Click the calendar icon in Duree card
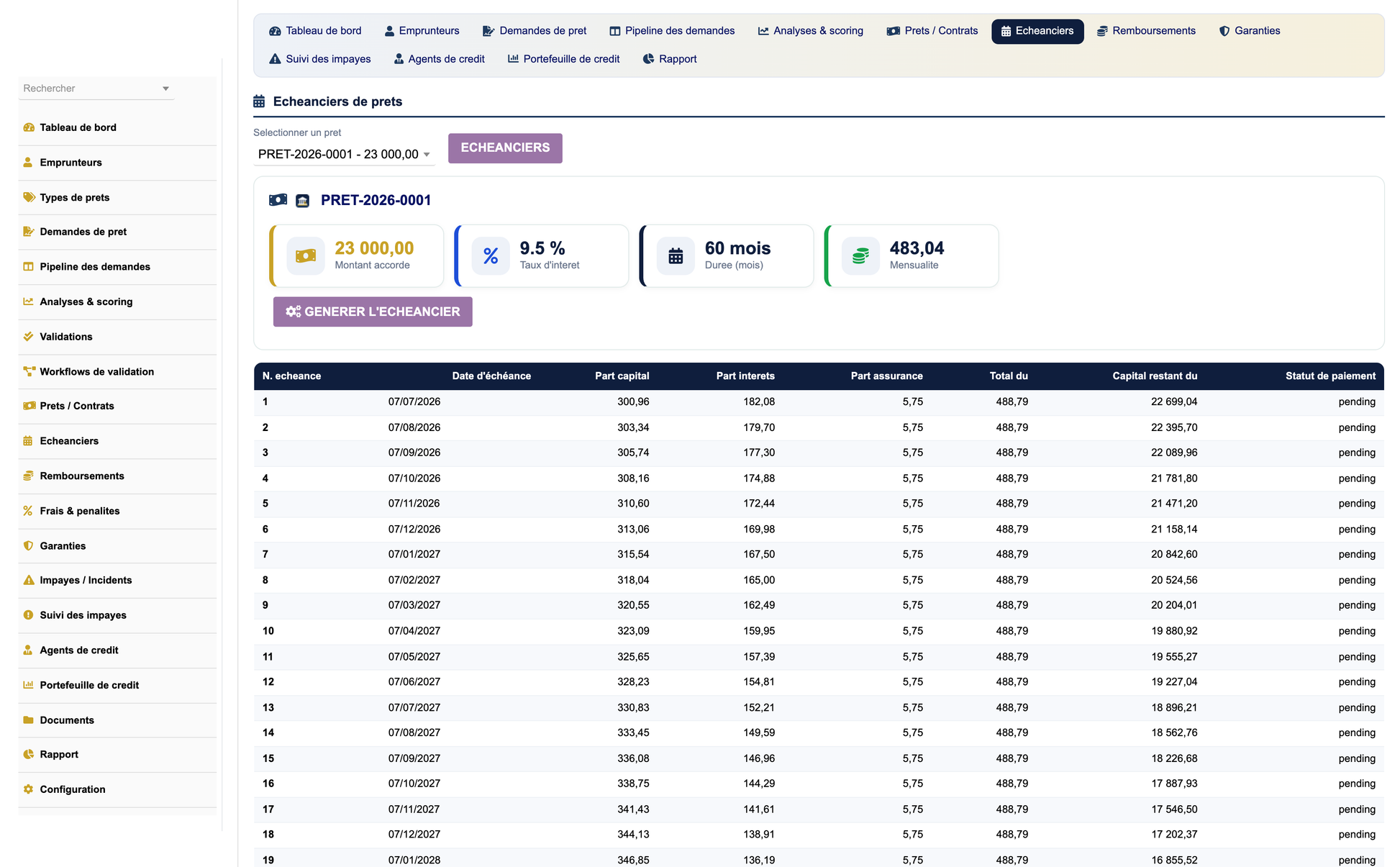 tap(676, 255)
